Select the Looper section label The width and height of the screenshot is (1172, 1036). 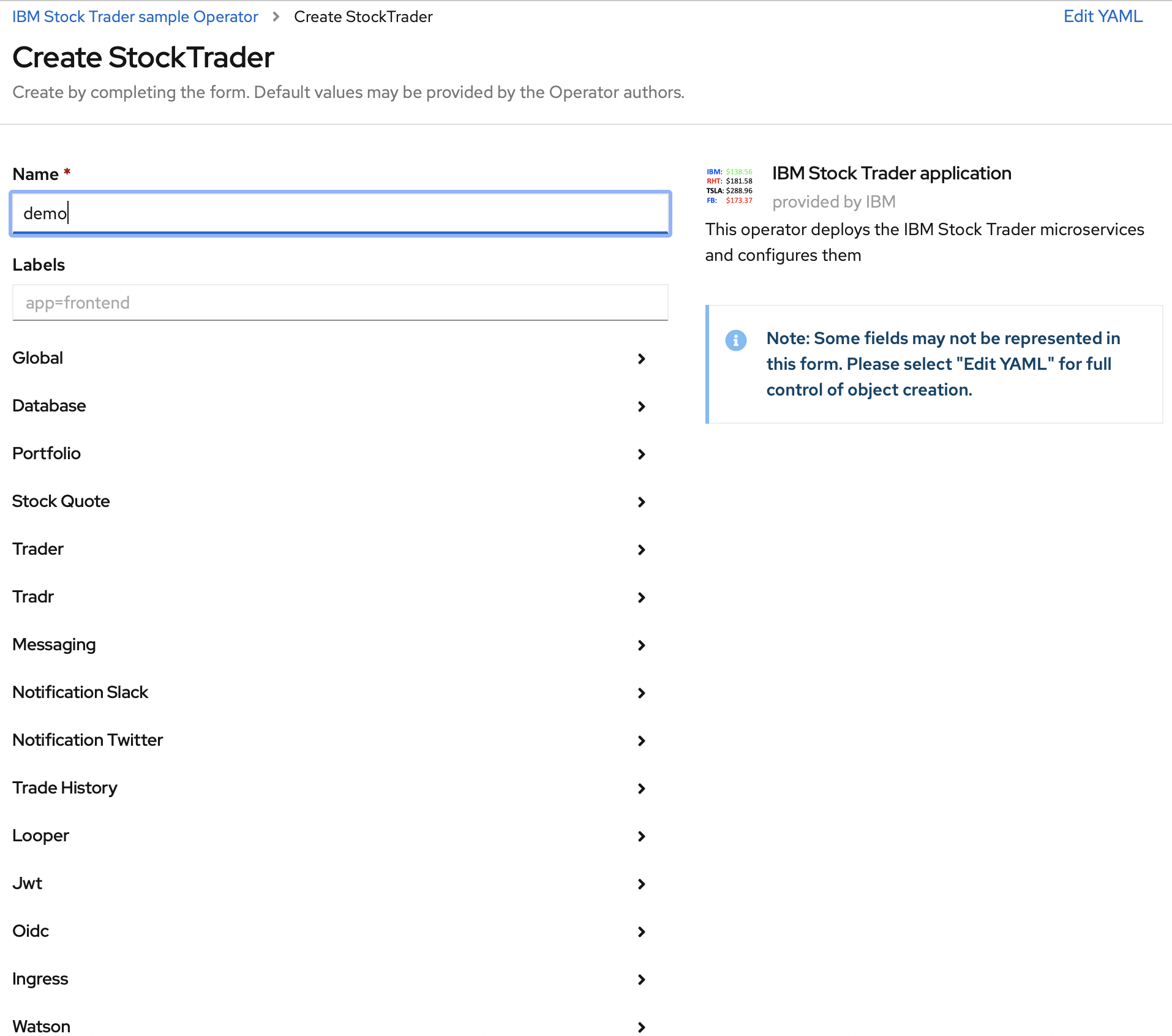click(x=40, y=836)
